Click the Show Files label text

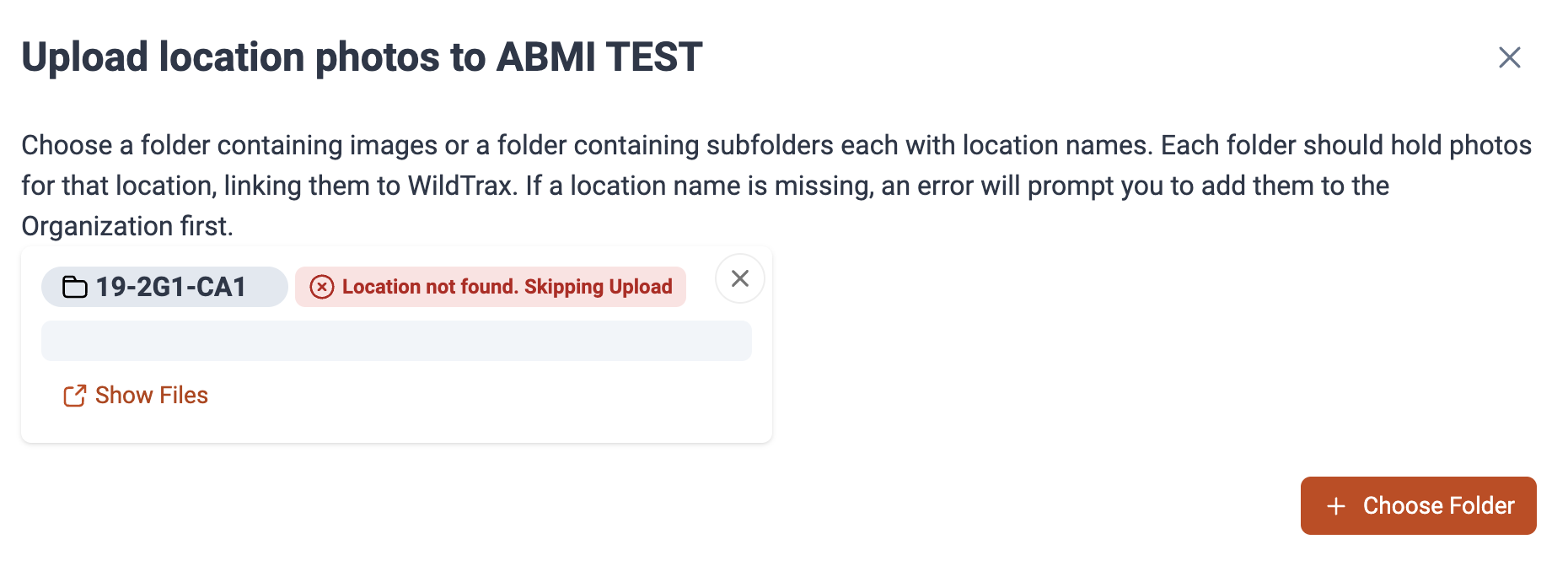click(152, 396)
